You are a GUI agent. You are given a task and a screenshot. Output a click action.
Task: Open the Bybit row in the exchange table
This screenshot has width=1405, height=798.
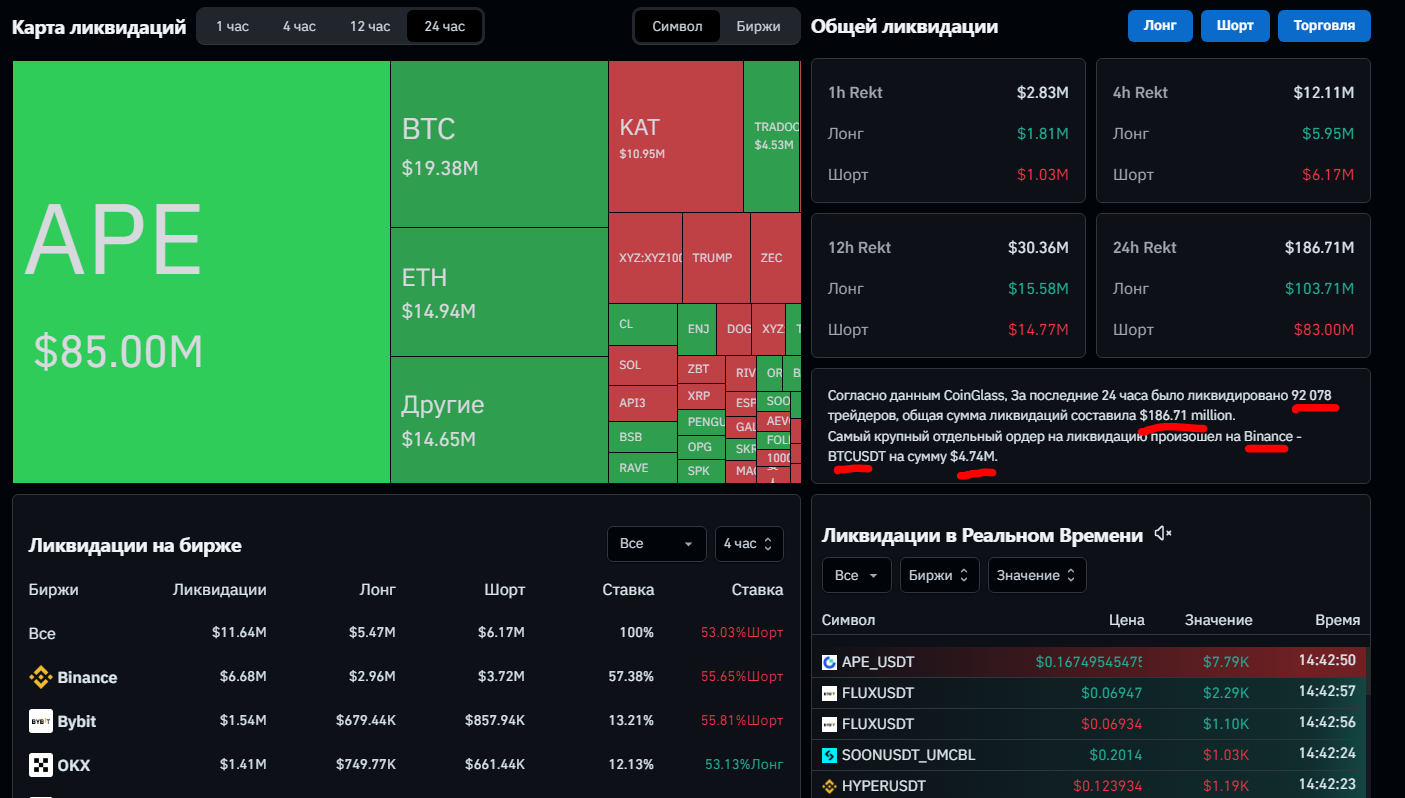(406, 721)
